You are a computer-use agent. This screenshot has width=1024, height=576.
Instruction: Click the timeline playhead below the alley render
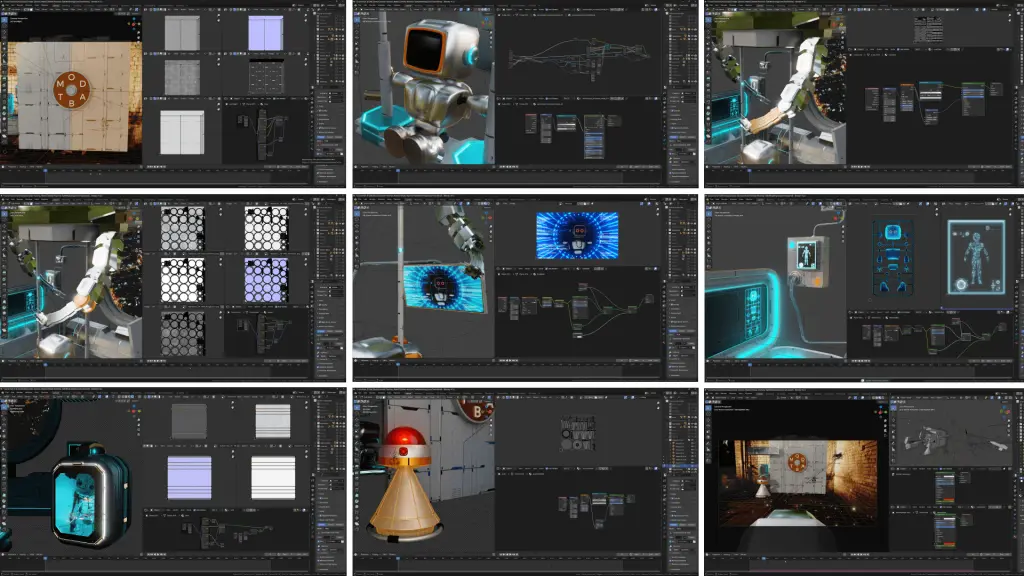pyautogui.click(x=766, y=558)
